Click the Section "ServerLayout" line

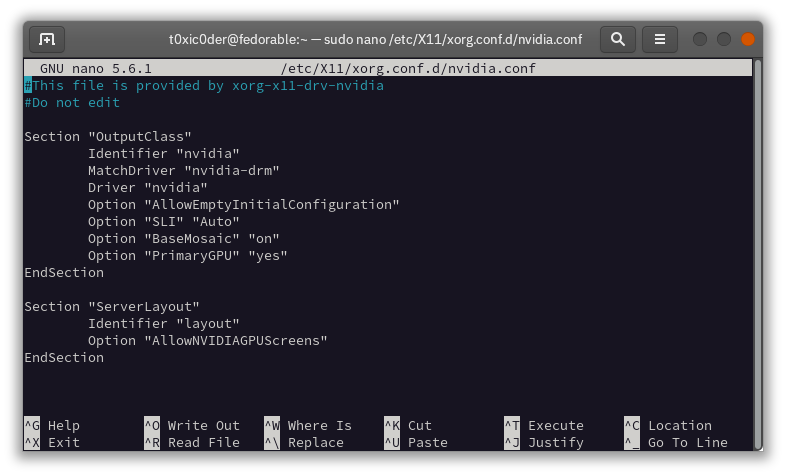pyautogui.click(x=112, y=306)
